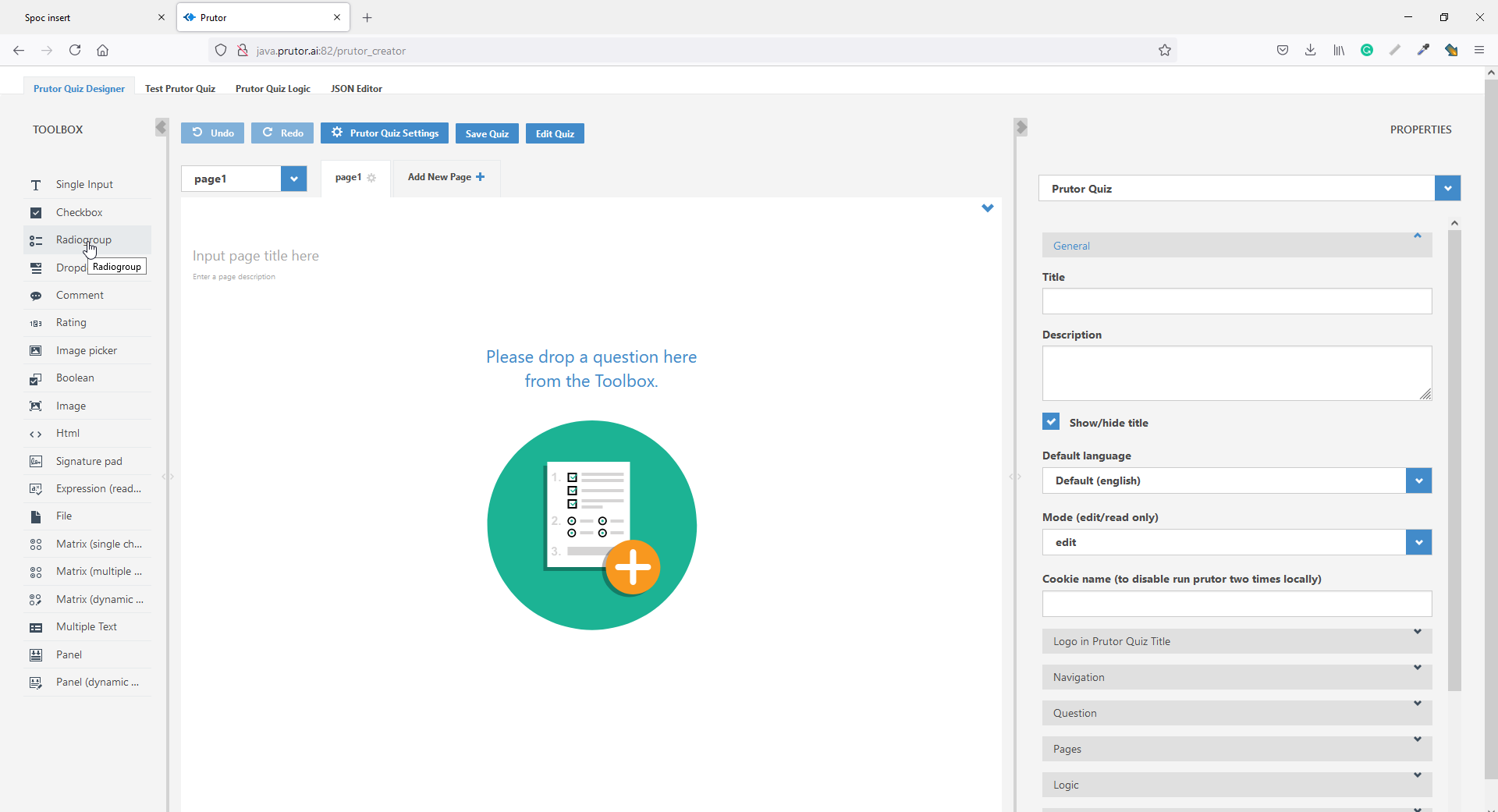The width and height of the screenshot is (1498, 812).
Task: Expand the blue chevron on page canvas
Action: click(x=988, y=208)
